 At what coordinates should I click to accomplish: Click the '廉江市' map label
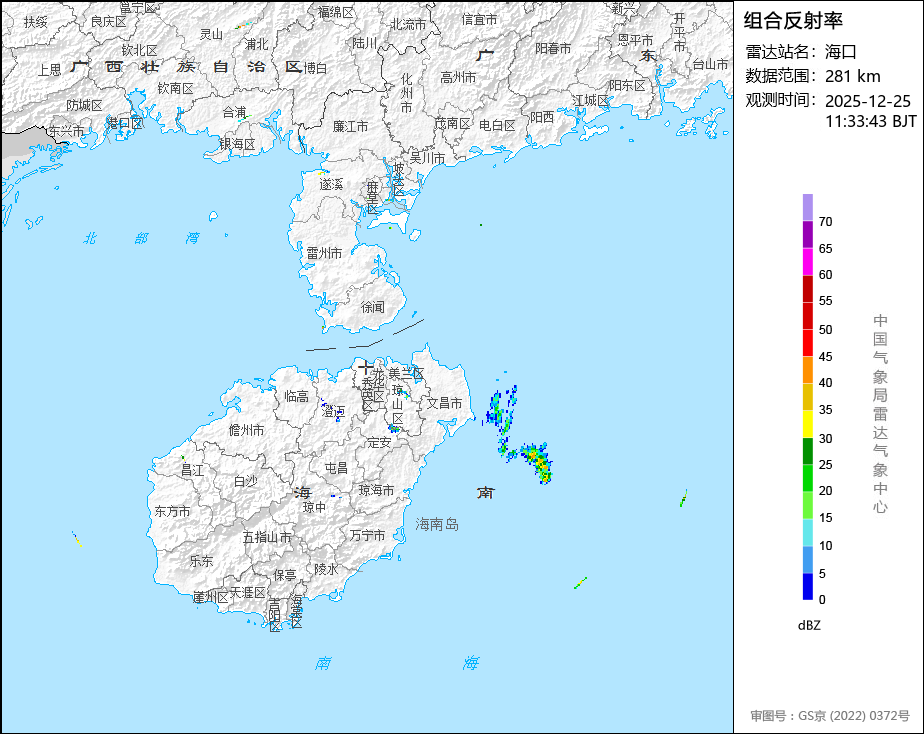(x=351, y=127)
